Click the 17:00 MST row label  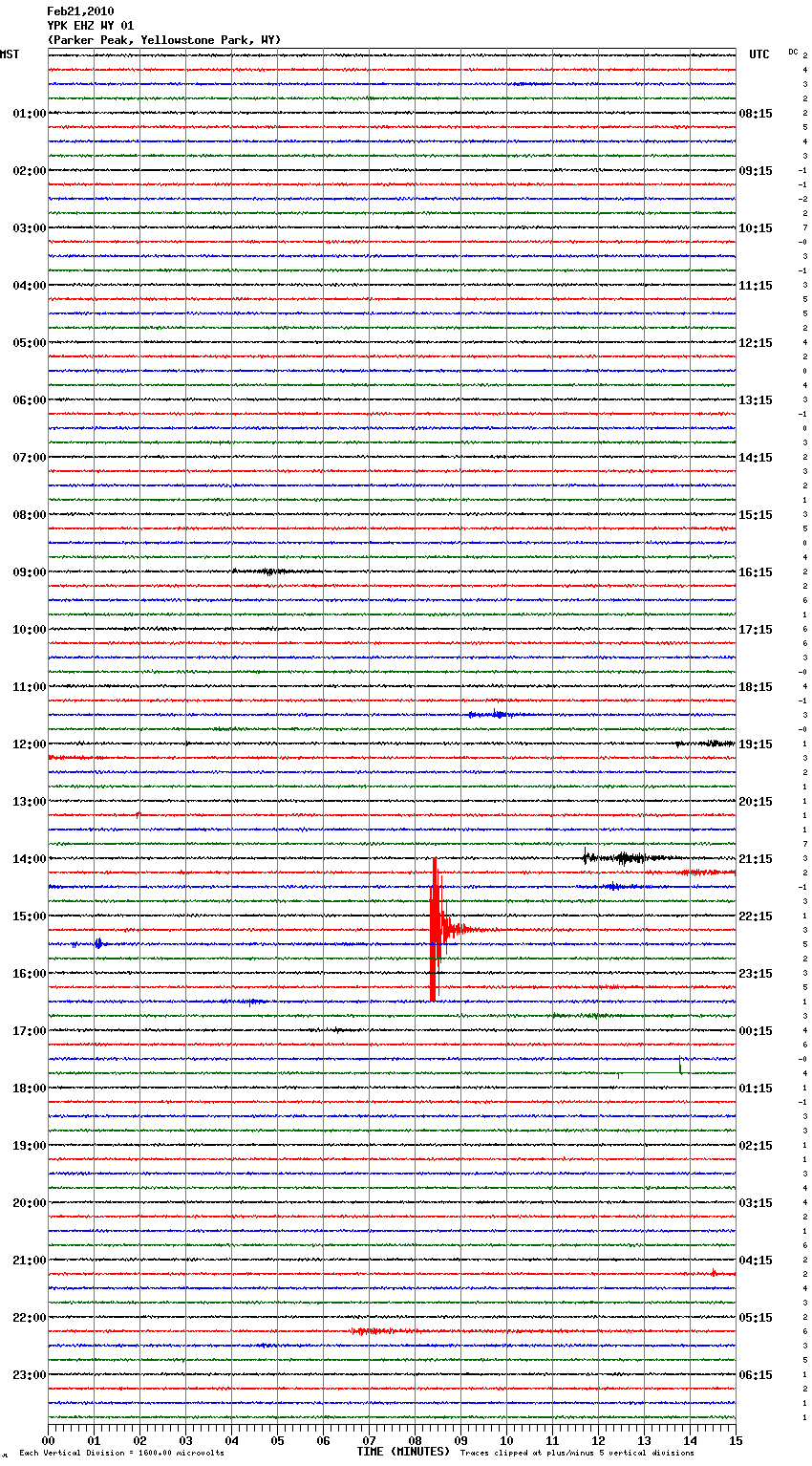coord(29,1031)
